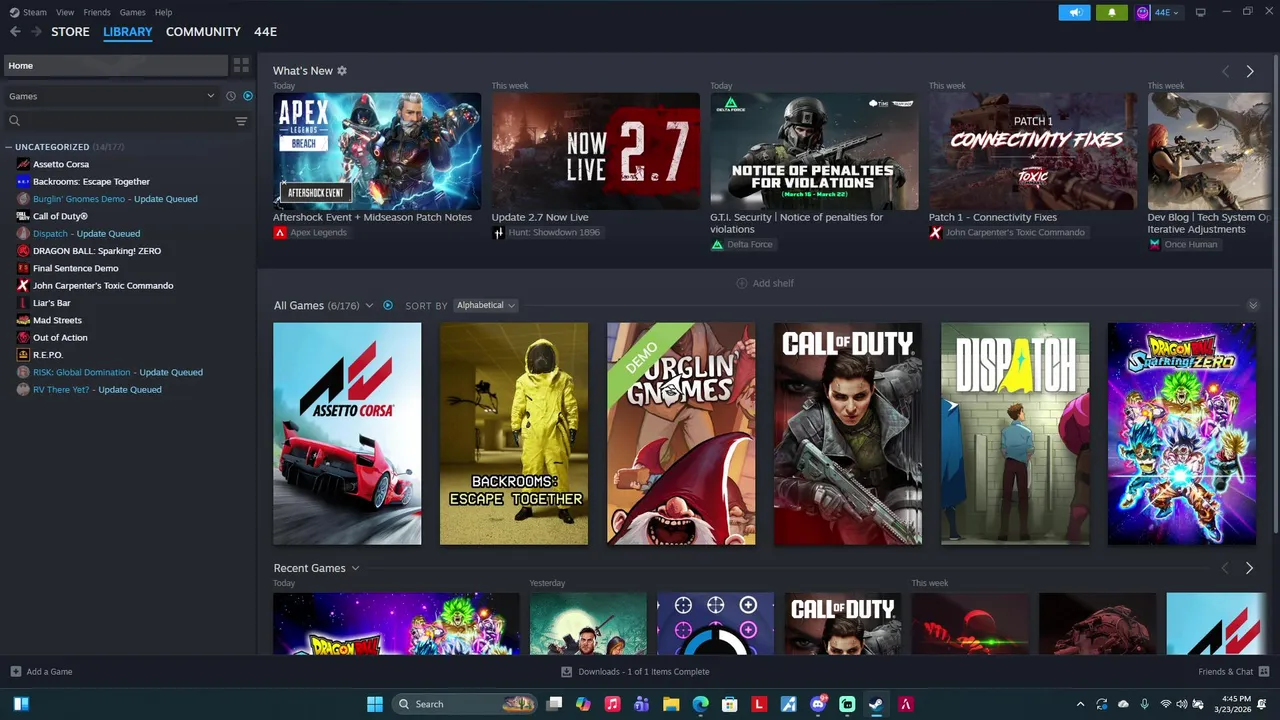This screenshot has width=1280, height=720.
Task: Open Aftershock Event + Midseason Patch Notes news
Action: (x=377, y=152)
